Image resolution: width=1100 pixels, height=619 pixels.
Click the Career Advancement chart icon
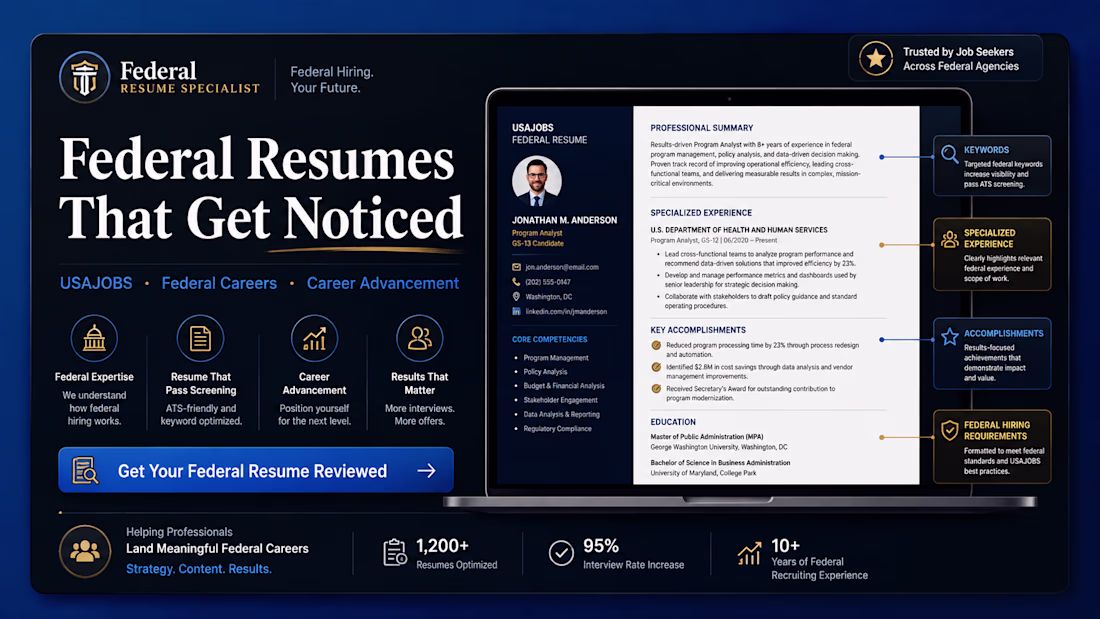314,338
